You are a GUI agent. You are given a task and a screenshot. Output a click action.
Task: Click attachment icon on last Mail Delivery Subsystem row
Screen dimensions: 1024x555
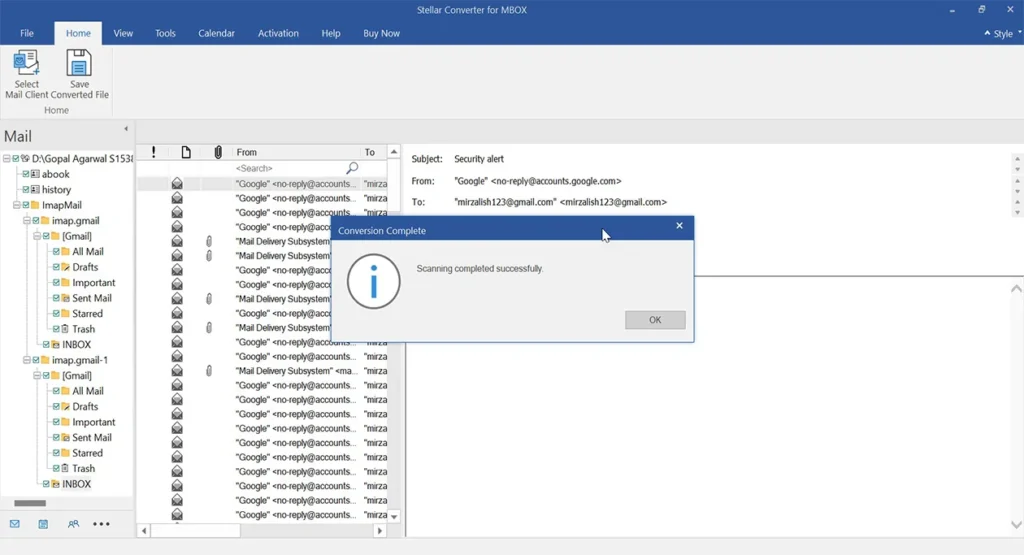[x=209, y=371]
